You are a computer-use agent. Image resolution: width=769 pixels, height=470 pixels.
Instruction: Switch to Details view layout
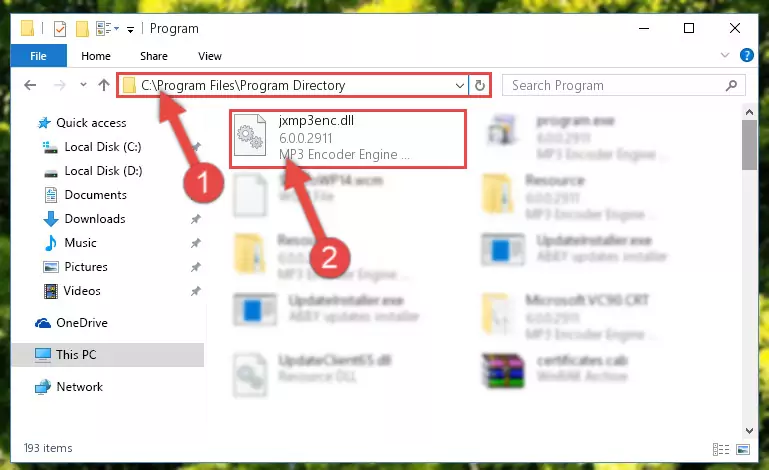coord(720,449)
